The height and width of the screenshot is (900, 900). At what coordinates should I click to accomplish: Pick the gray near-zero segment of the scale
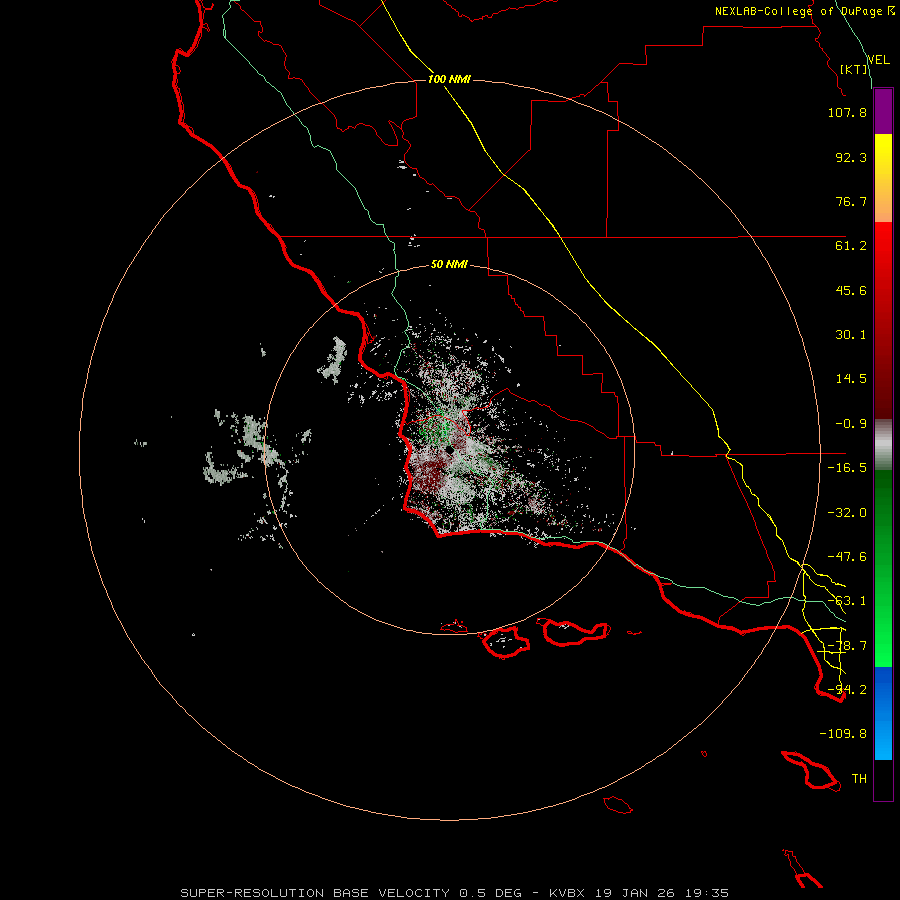coord(883,445)
